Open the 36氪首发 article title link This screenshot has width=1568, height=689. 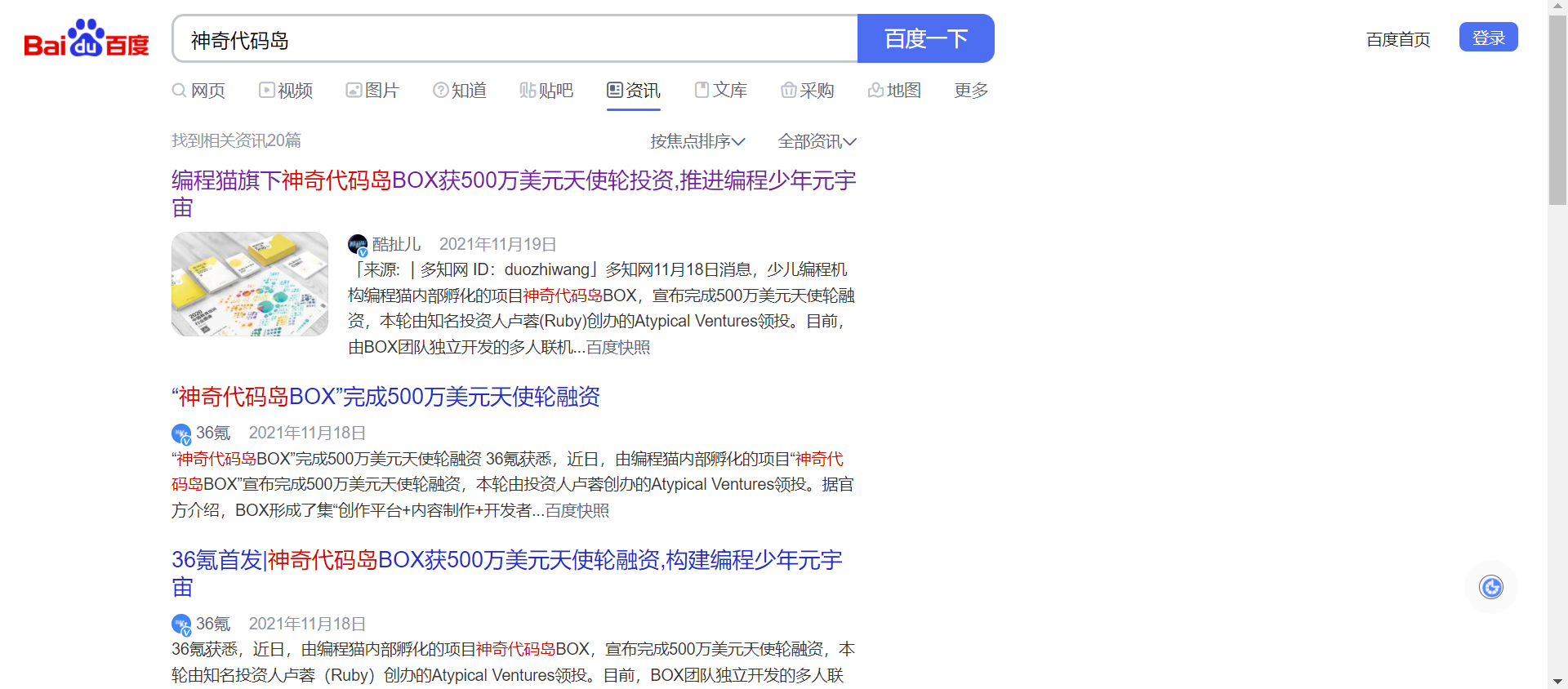click(507, 573)
